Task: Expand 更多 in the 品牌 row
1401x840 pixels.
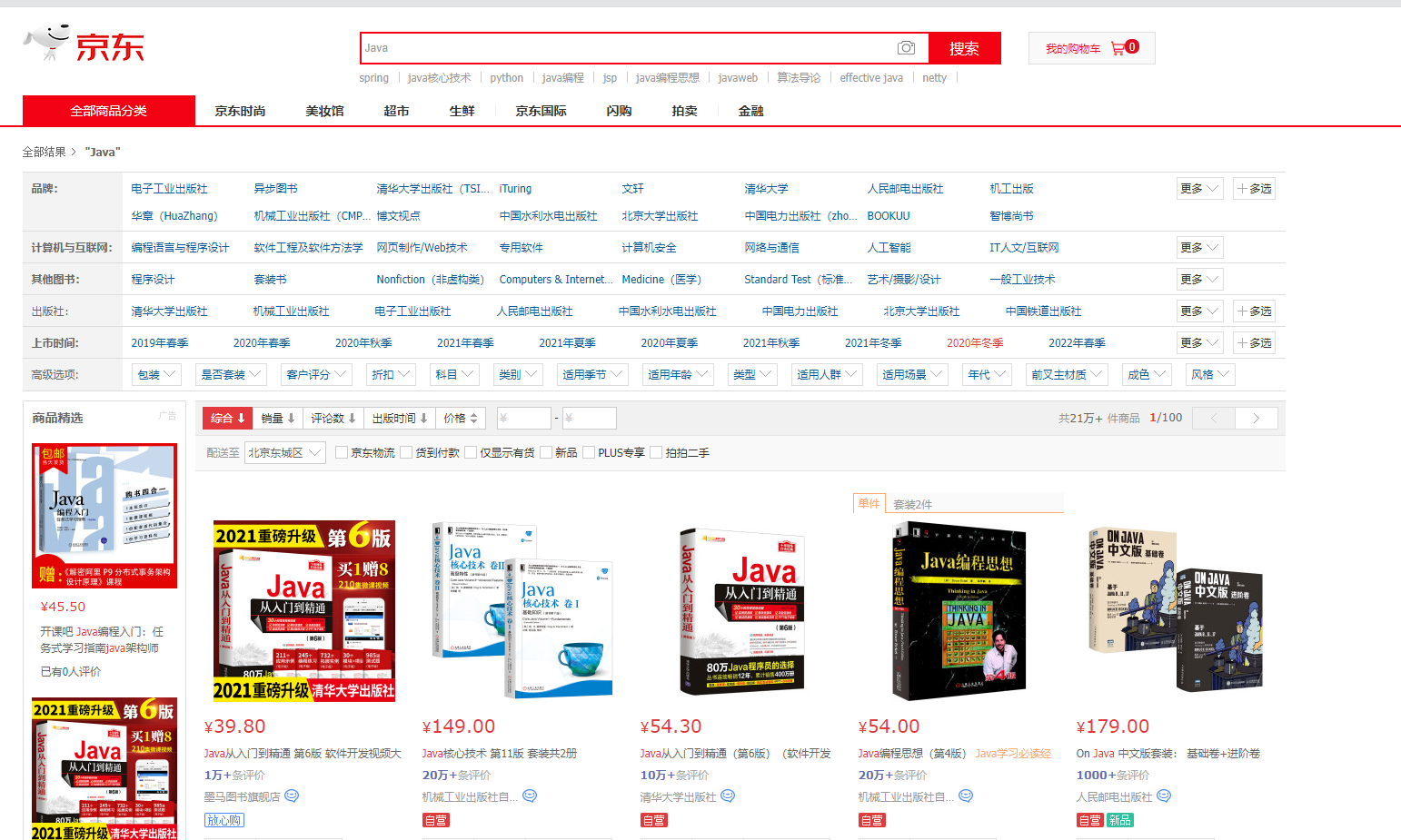Action: pos(1199,189)
